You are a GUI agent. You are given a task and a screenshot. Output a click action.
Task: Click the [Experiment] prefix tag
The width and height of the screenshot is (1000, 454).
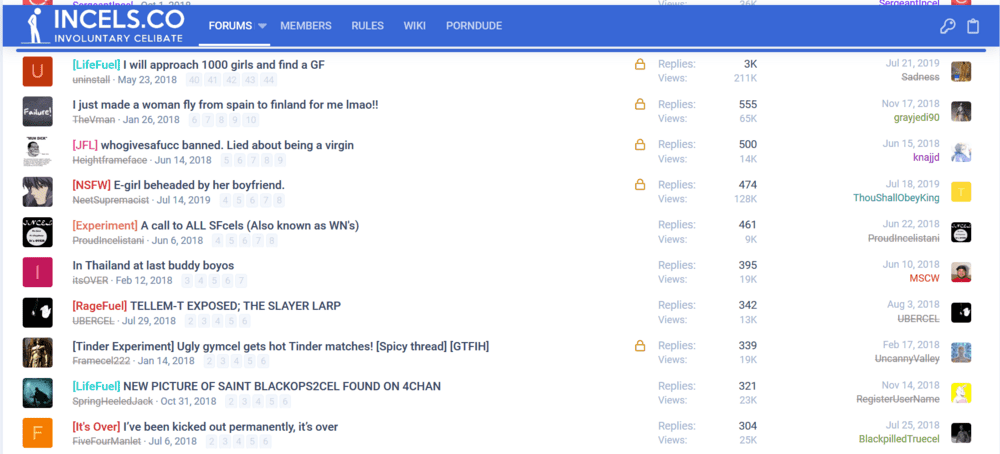105,225
